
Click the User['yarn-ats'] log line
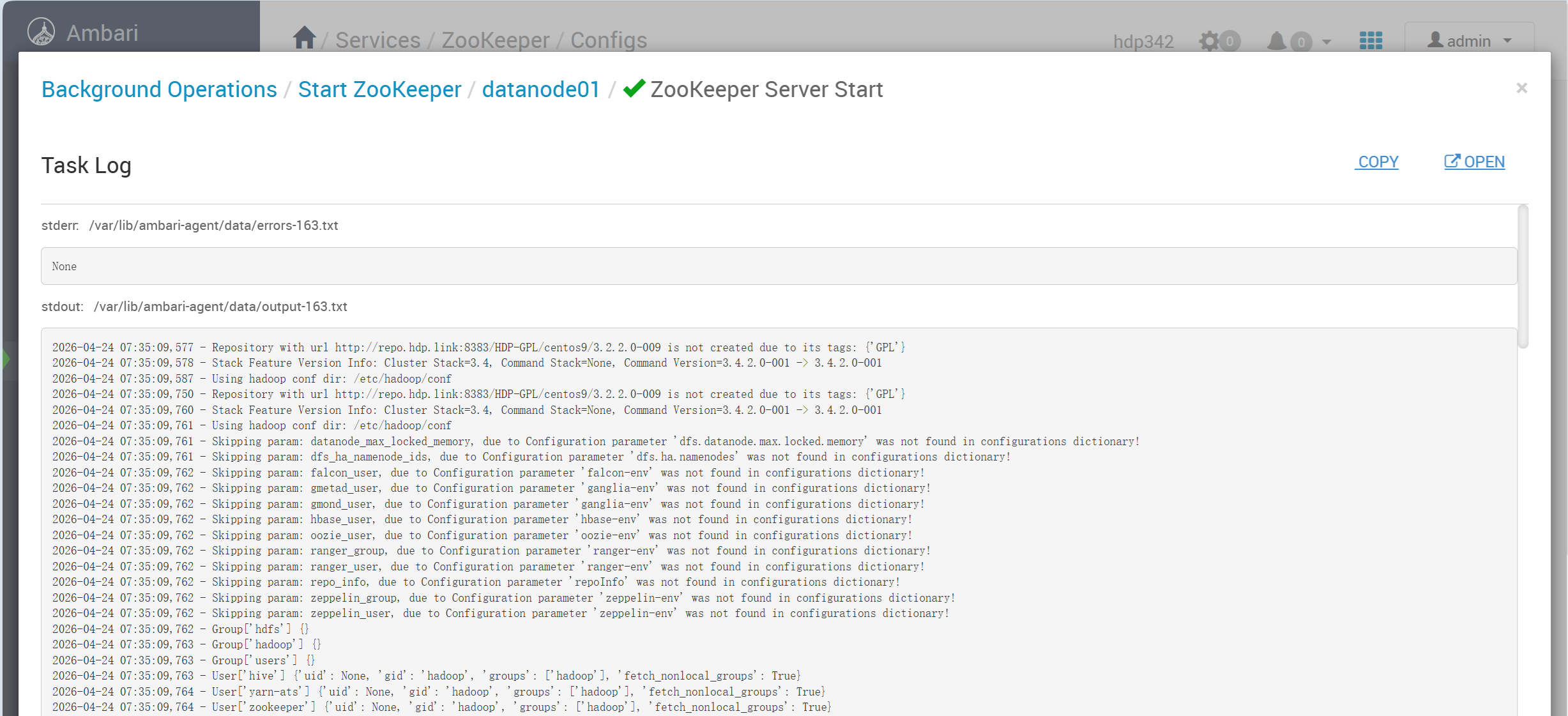click(x=439, y=692)
